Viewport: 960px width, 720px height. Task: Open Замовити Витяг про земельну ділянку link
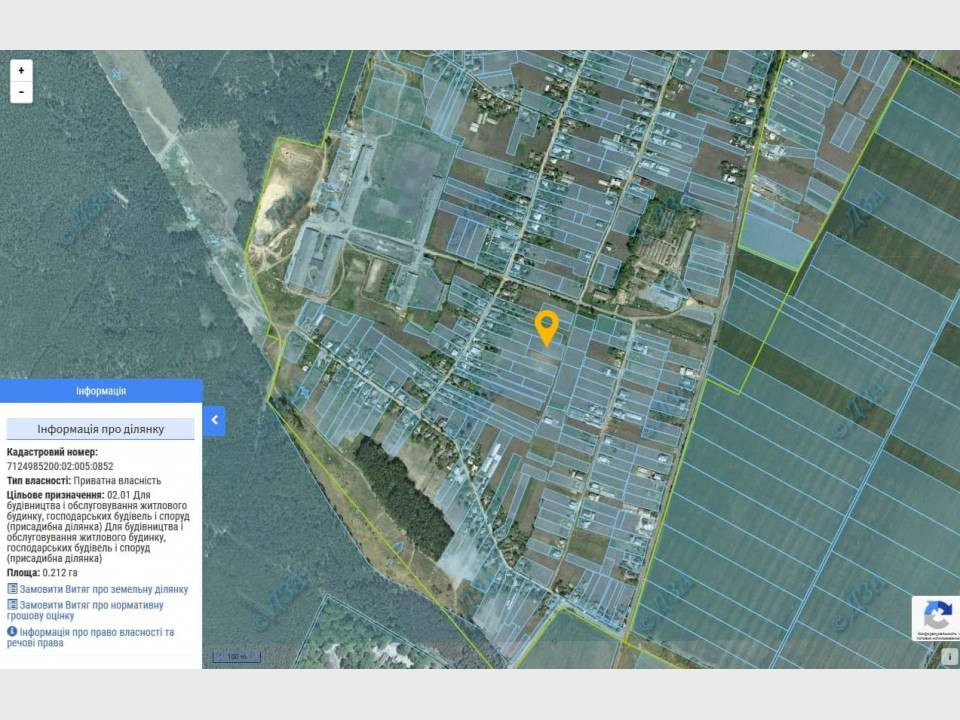[x=103, y=590]
